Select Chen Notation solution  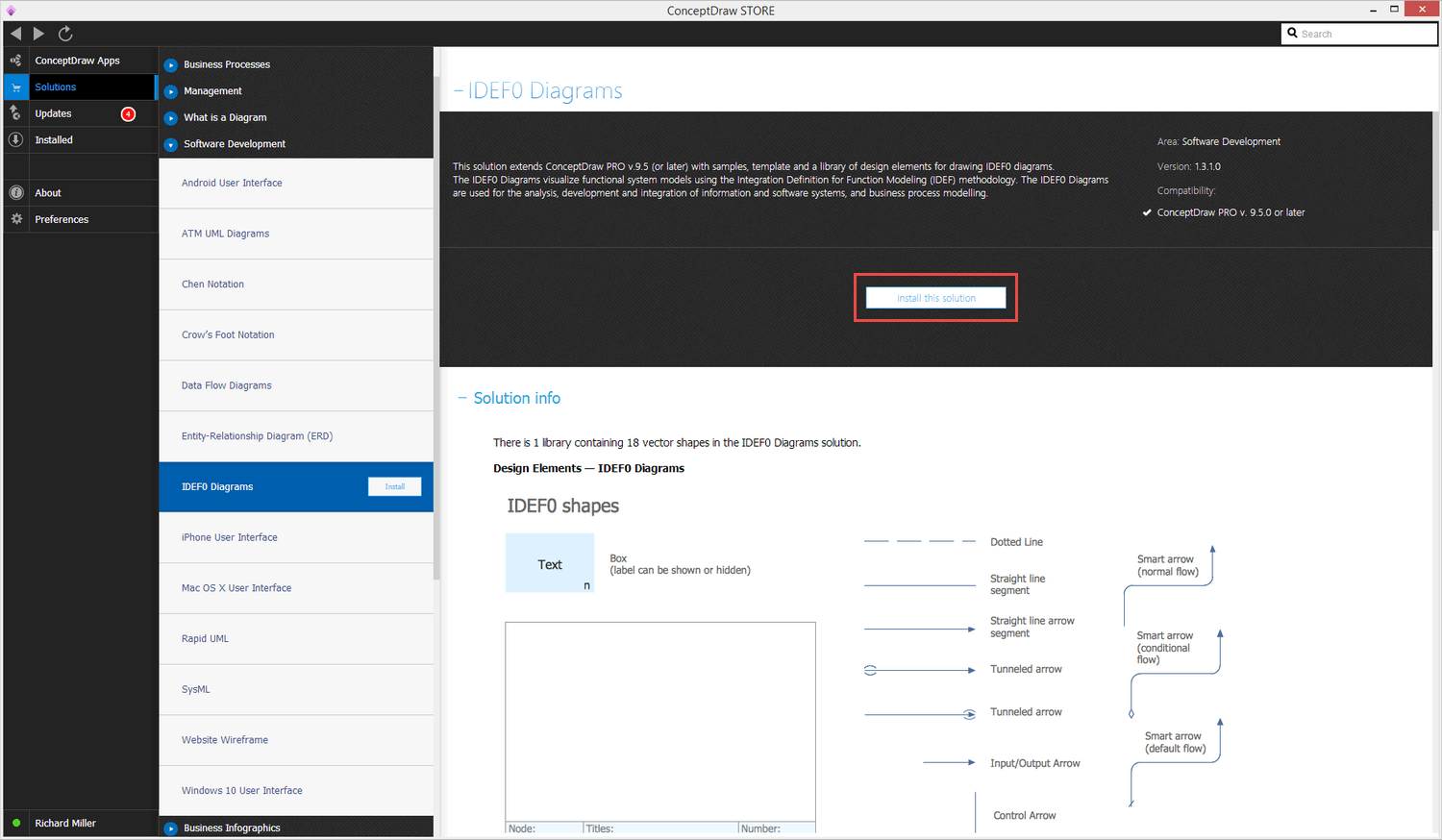coord(296,284)
